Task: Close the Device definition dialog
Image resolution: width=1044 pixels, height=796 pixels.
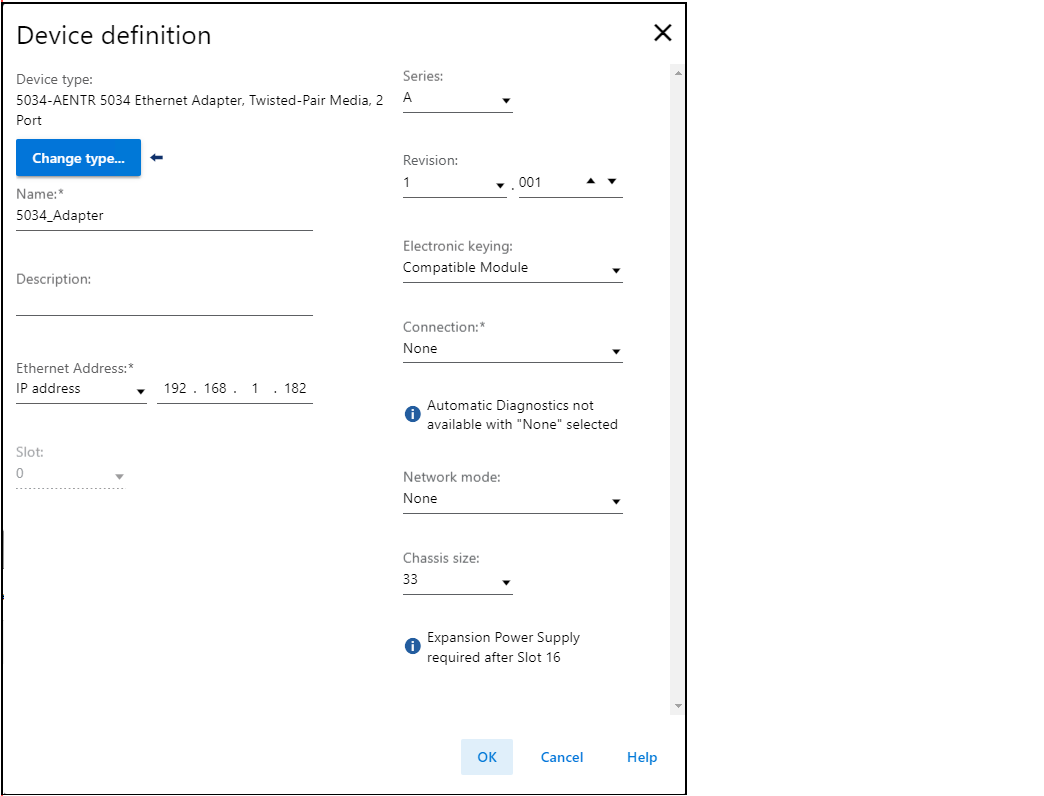Action: coord(662,33)
